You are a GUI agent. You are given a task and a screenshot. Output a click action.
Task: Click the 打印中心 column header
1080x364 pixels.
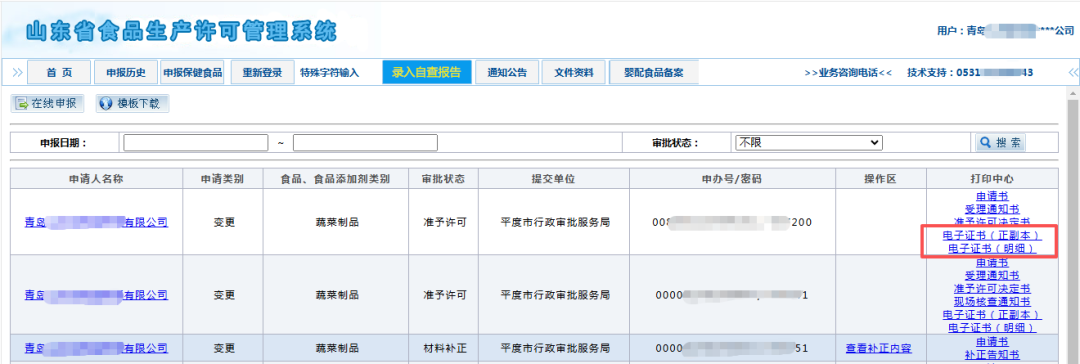click(x=992, y=179)
